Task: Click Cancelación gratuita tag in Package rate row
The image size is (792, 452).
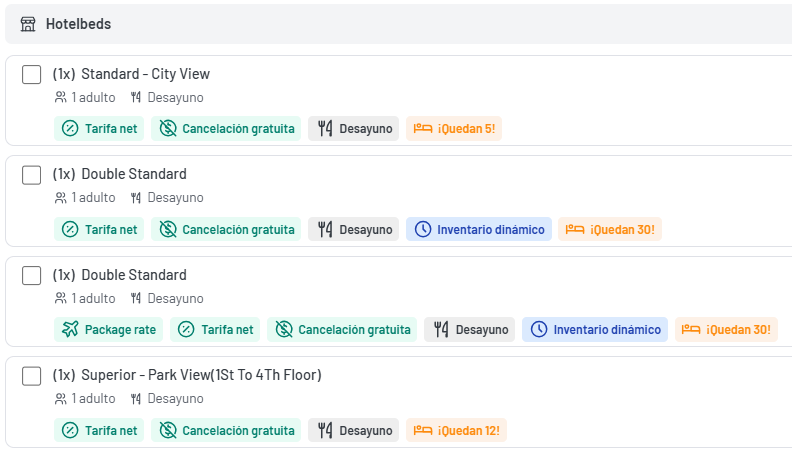Action: coord(342,329)
